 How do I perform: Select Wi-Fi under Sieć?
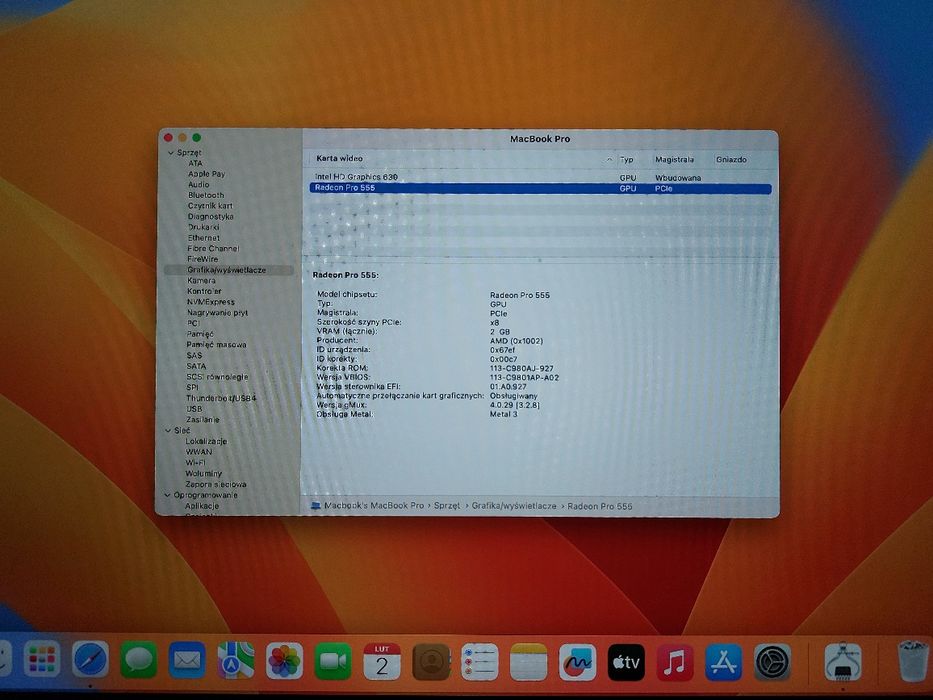[195, 462]
